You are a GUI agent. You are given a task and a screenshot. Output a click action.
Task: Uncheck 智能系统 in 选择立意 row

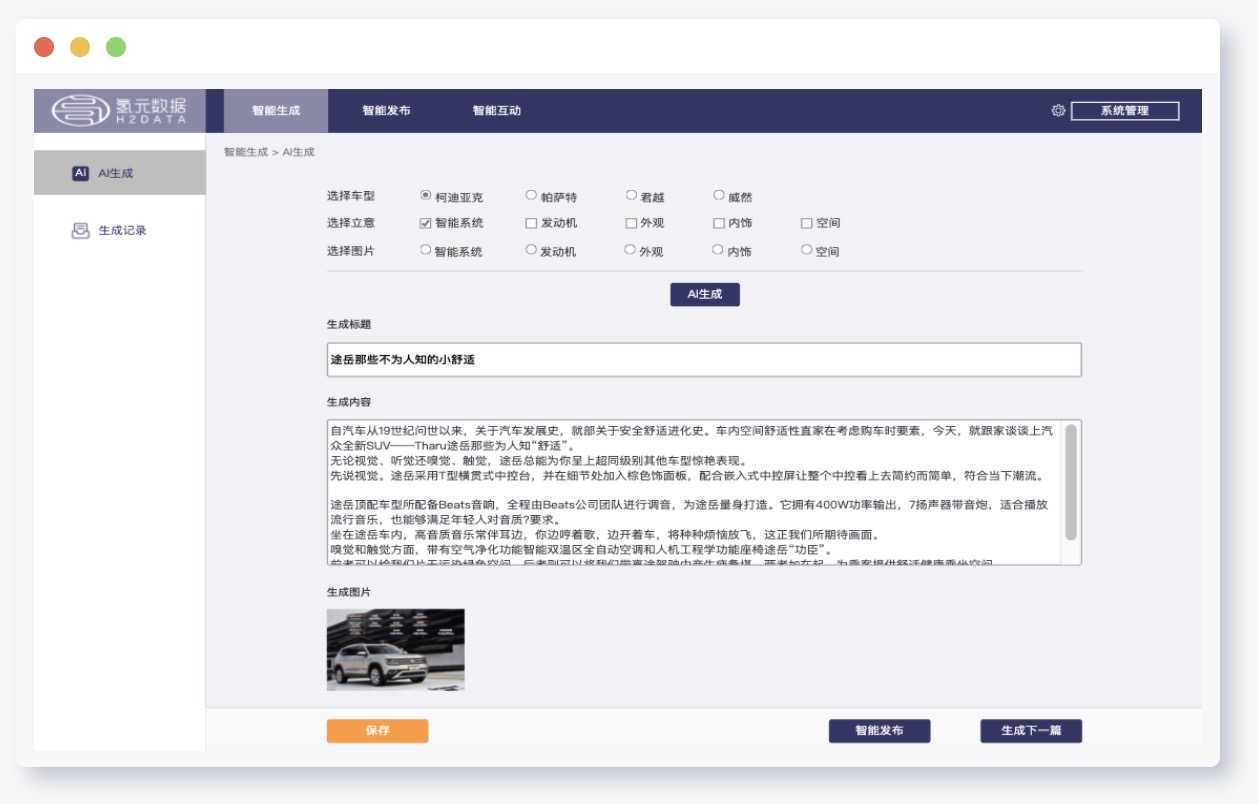[425, 223]
